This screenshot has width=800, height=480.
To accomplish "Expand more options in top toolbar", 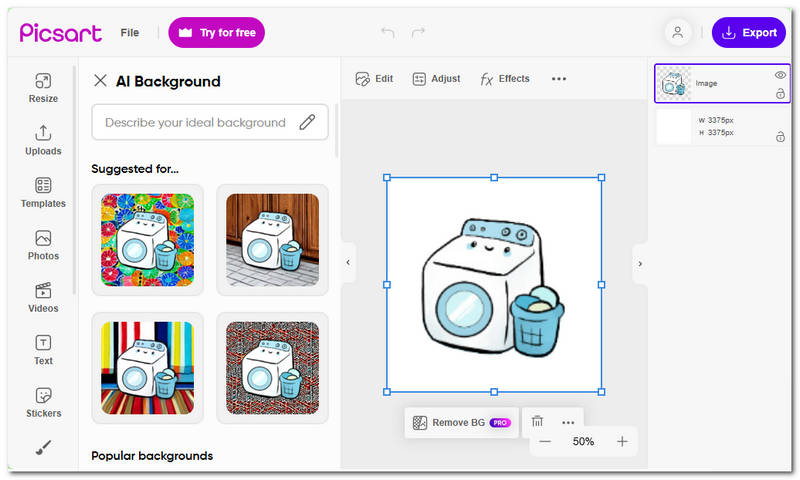I will tap(559, 79).
